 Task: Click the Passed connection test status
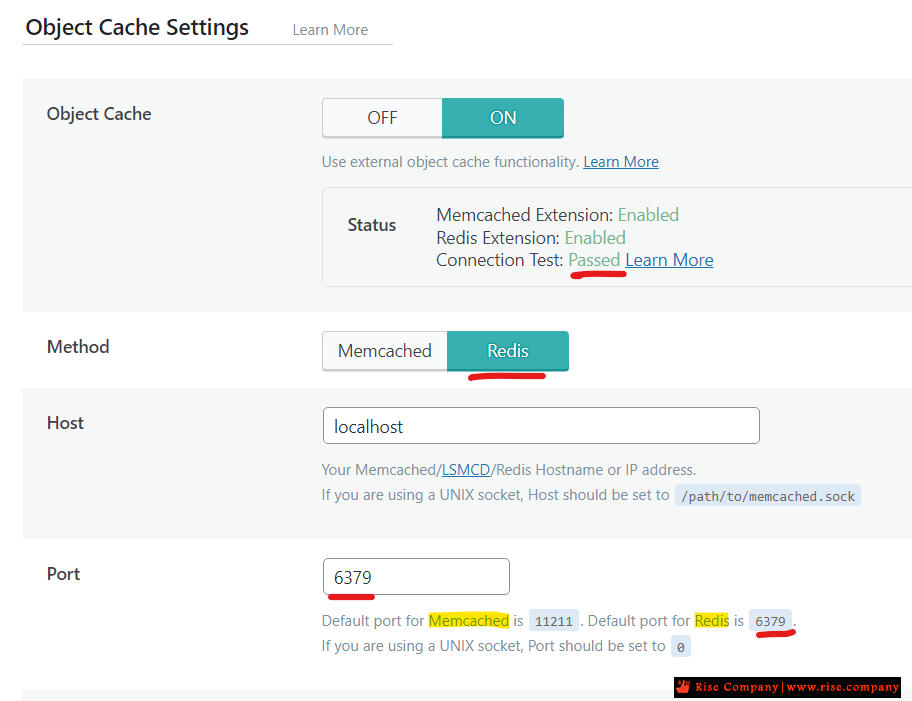(594, 260)
